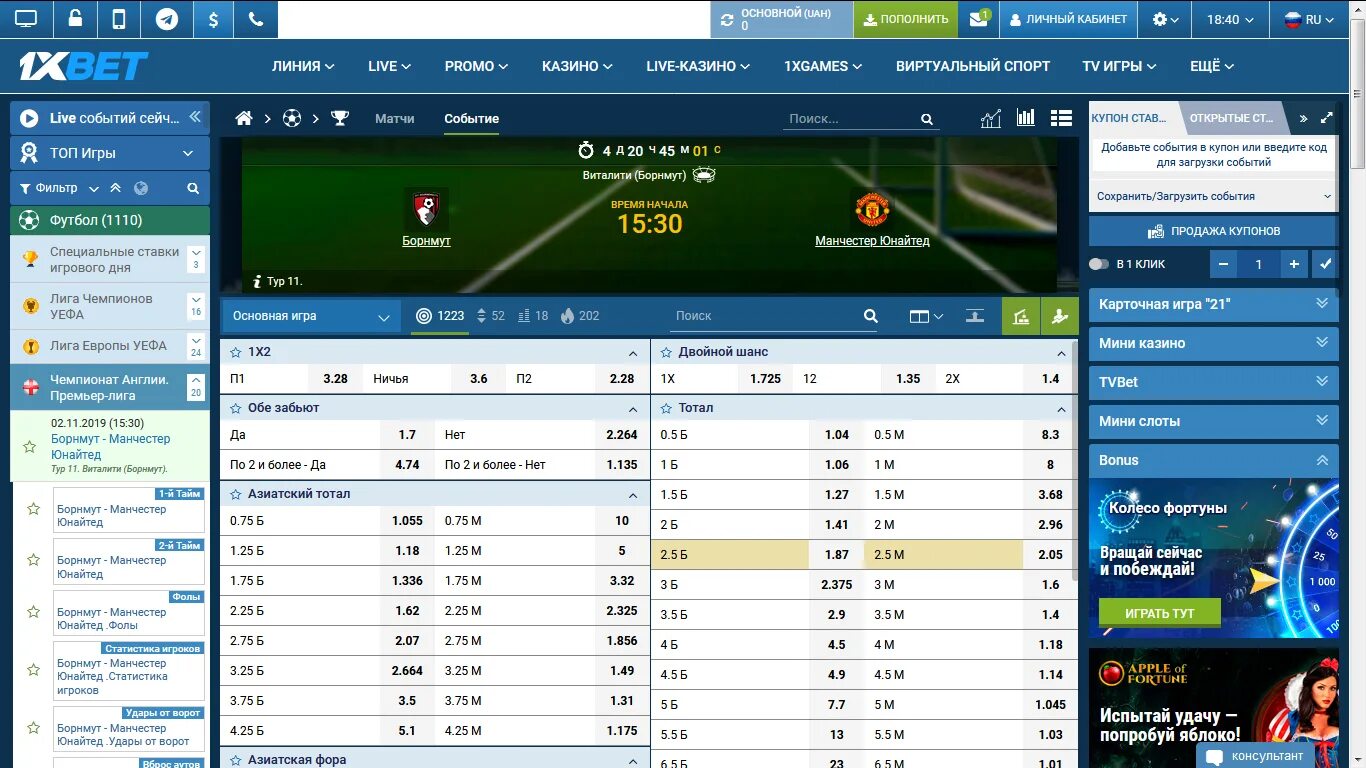
Task: Click the magnifier next to Поиск... field
Action: (x=927, y=119)
